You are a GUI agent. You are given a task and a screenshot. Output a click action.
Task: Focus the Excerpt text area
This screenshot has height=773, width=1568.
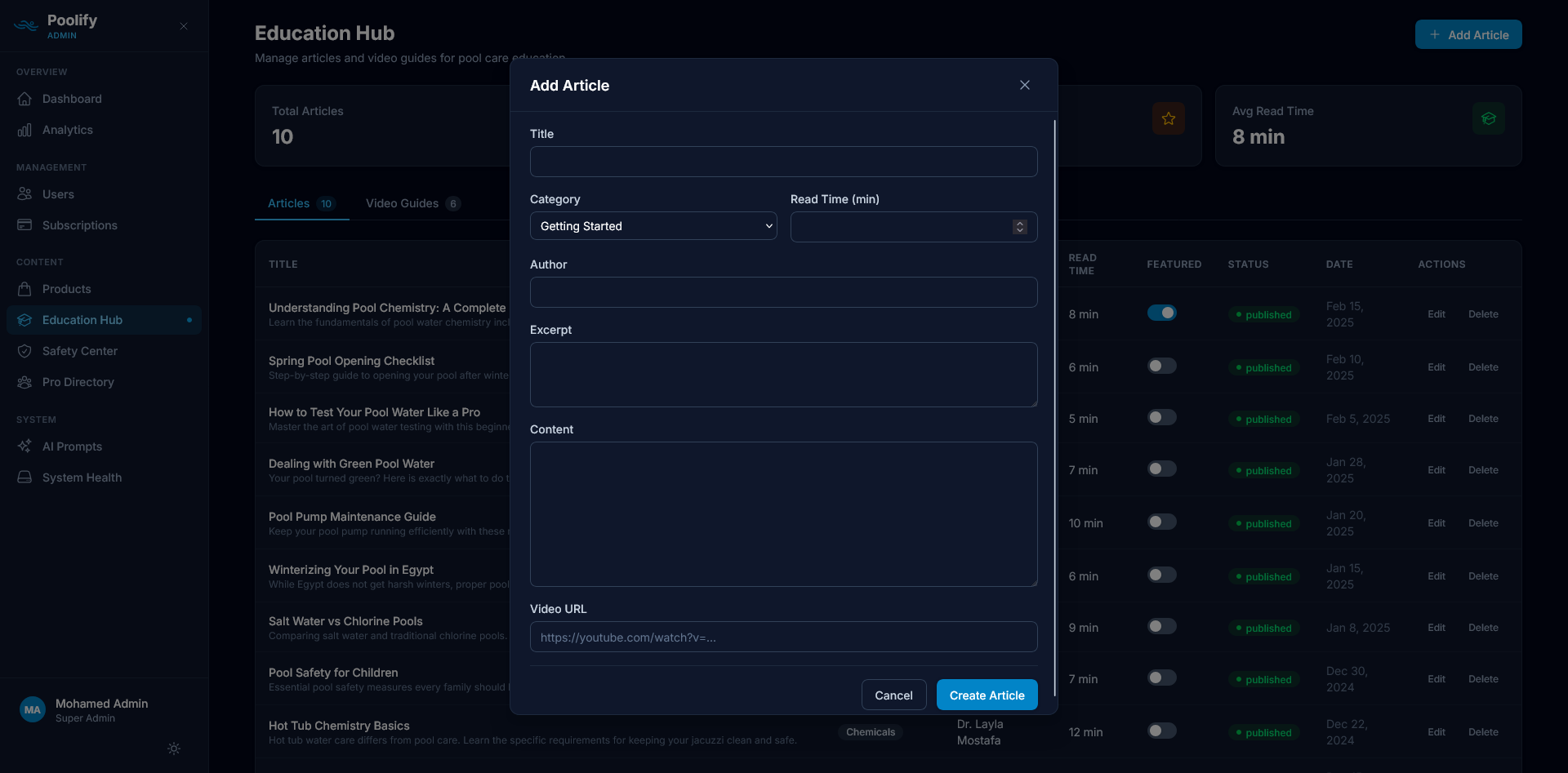784,375
